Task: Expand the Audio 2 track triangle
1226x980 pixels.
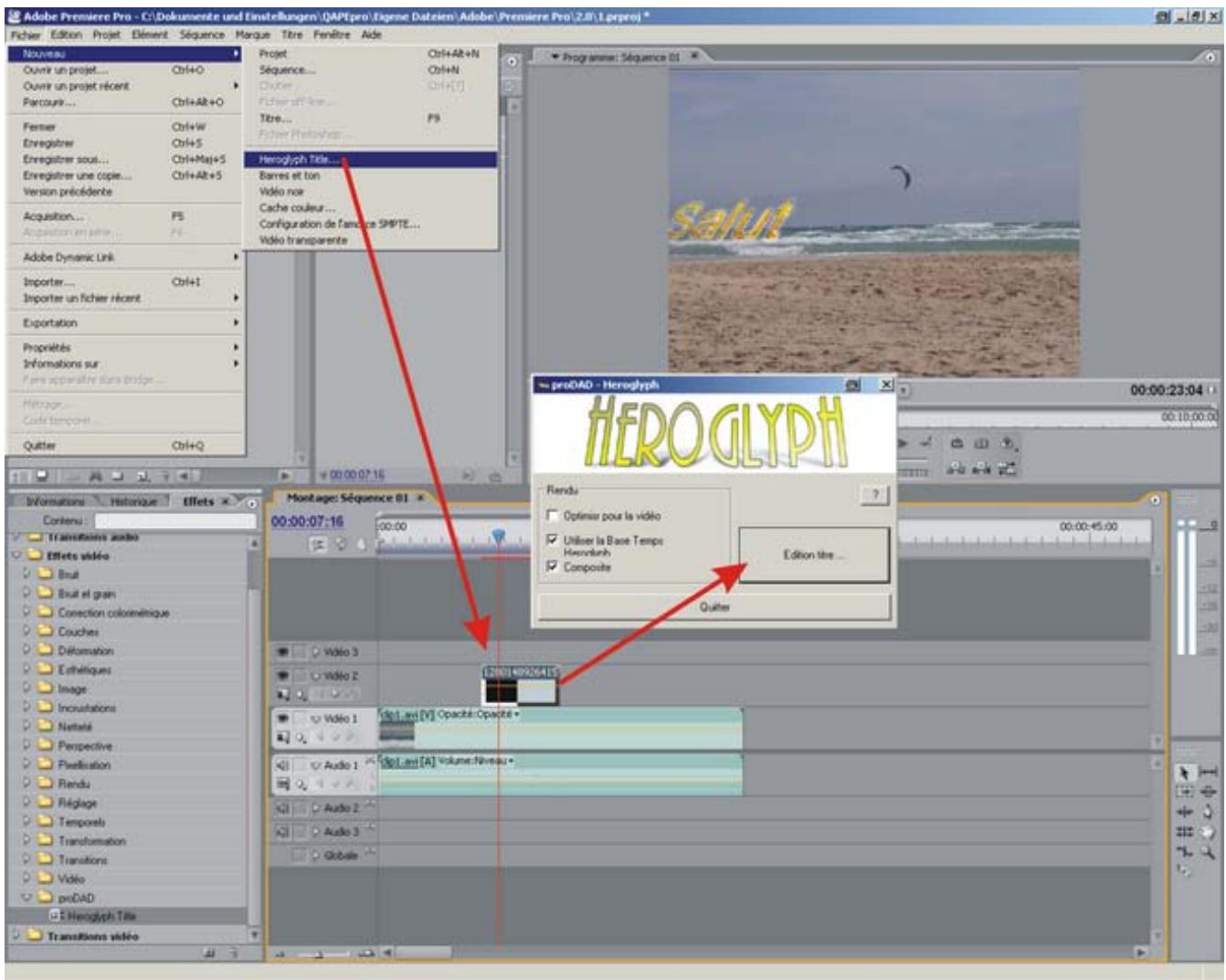Action: (316, 808)
